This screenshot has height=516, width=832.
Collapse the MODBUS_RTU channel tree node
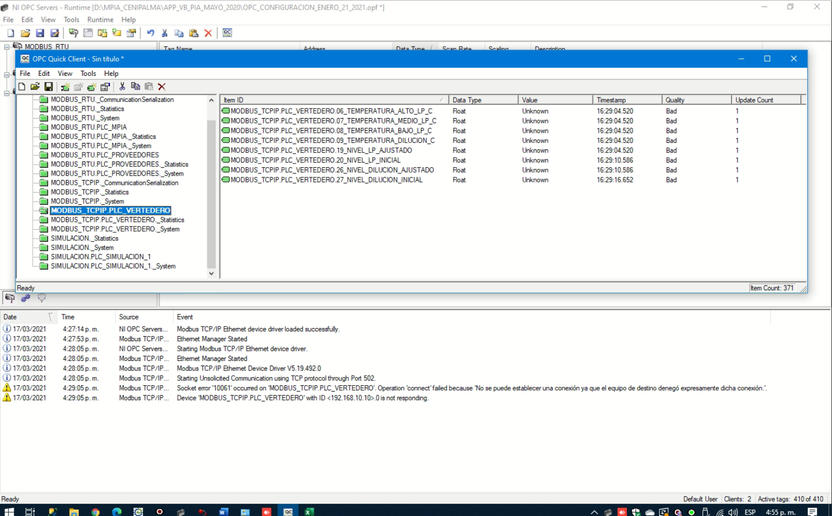[x=7, y=47]
